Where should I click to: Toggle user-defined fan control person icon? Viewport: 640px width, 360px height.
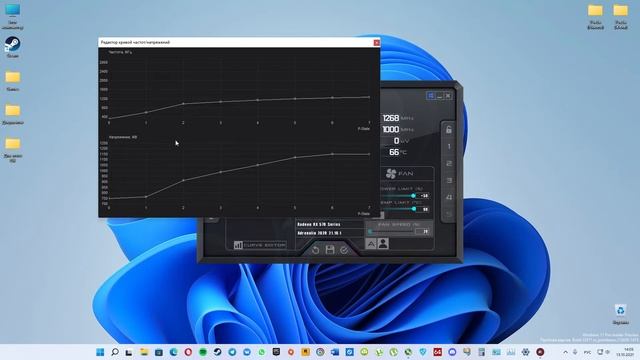click(383, 244)
